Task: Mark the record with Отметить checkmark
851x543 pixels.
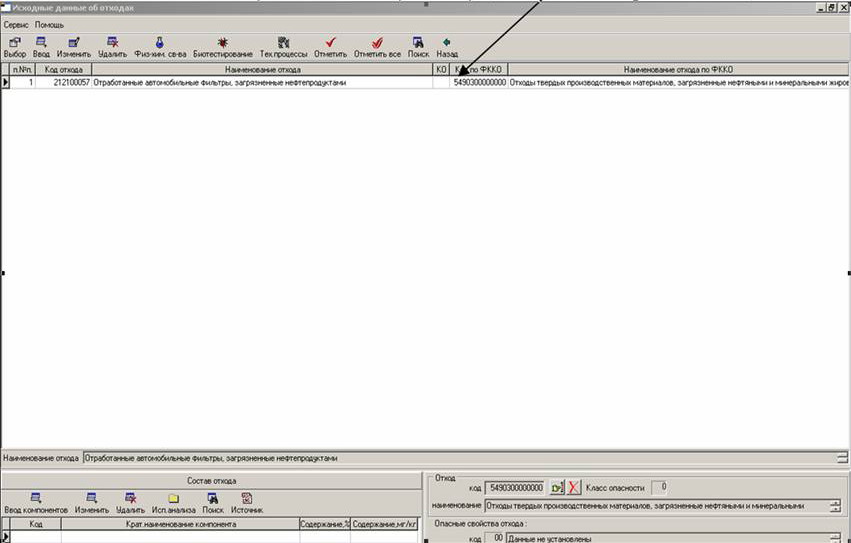Action: click(330, 43)
